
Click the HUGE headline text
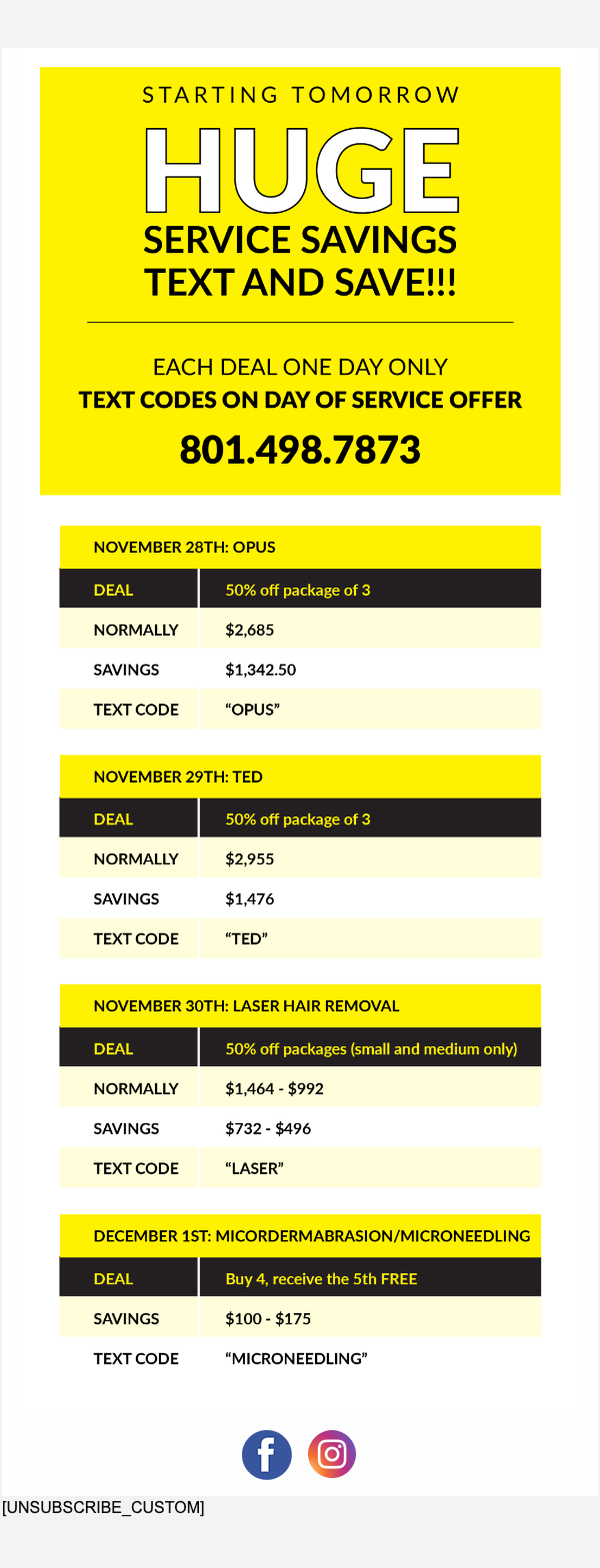click(x=300, y=170)
